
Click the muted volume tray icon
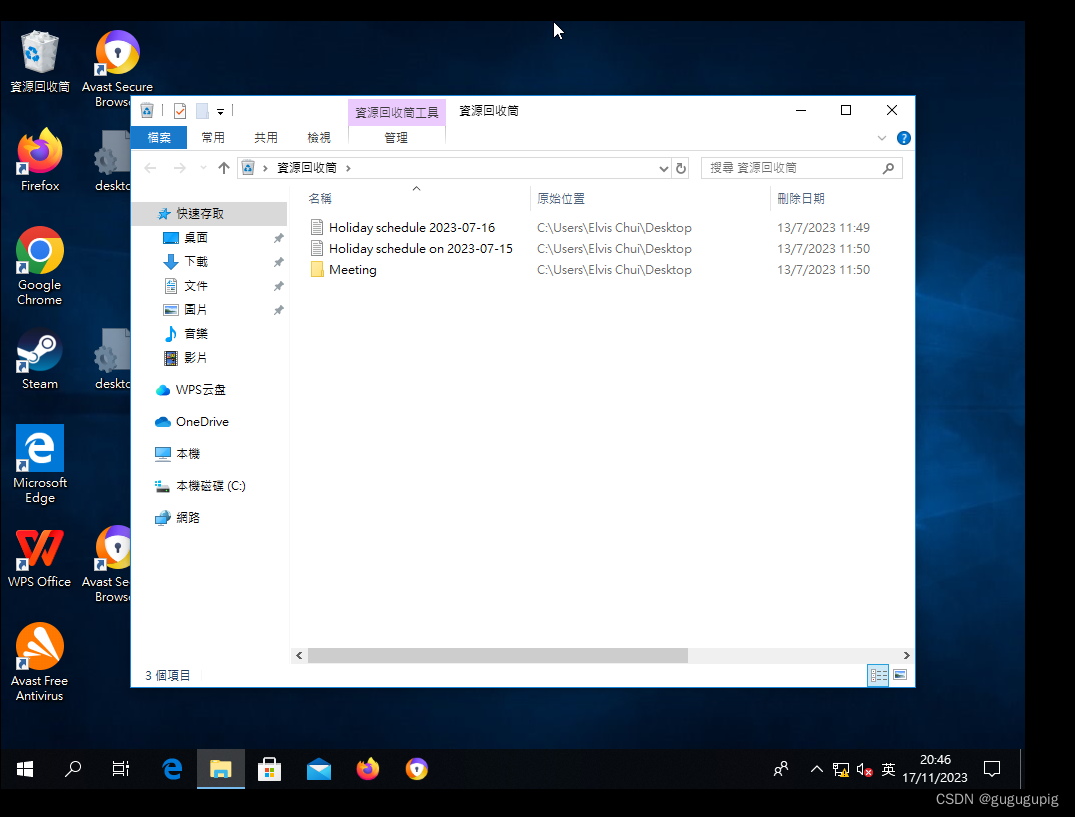coord(865,770)
